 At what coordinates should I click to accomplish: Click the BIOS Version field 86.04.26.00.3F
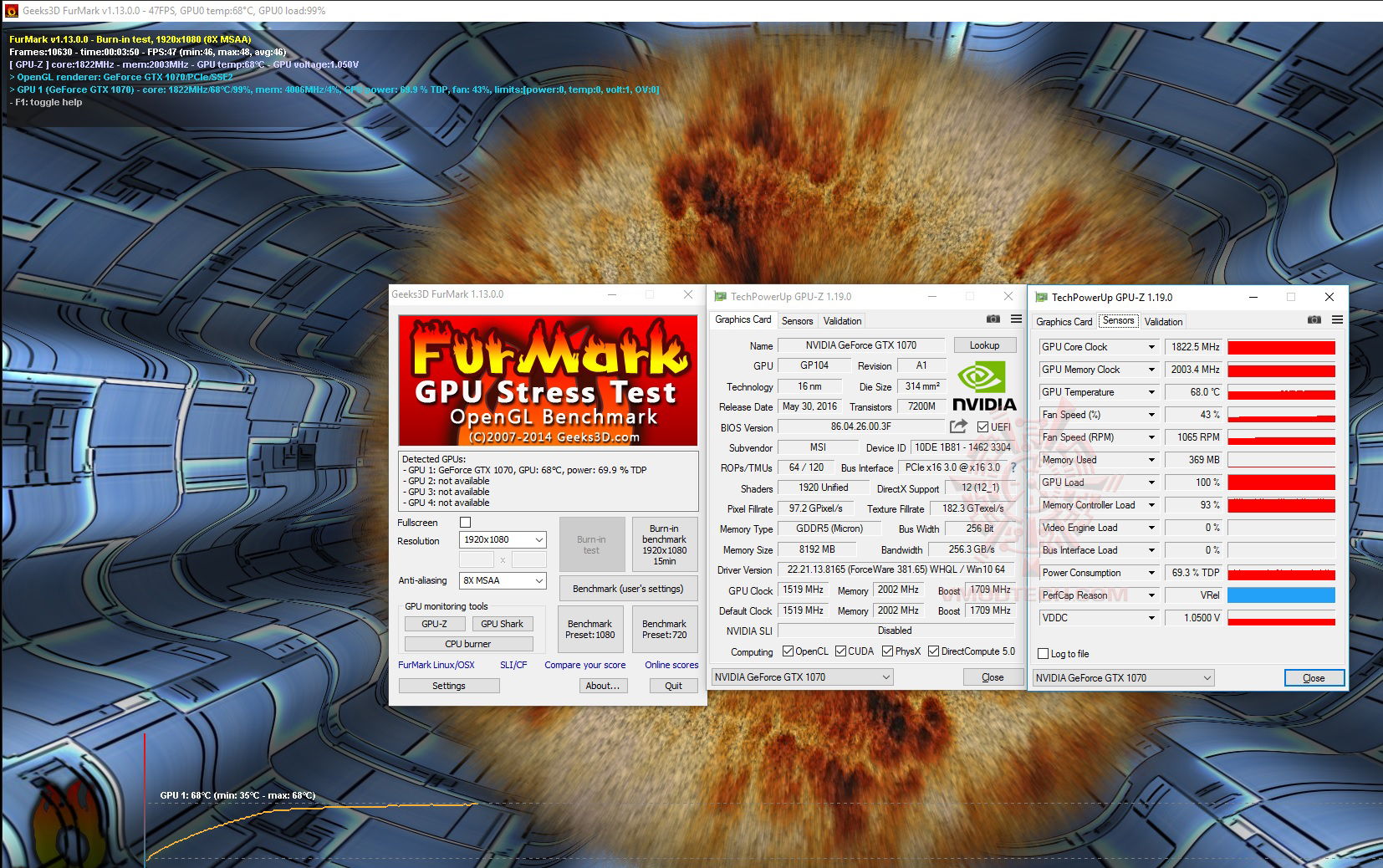pyautogui.click(x=860, y=426)
